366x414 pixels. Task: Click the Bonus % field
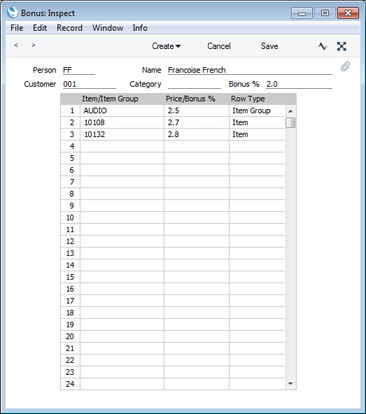[299, 84]
